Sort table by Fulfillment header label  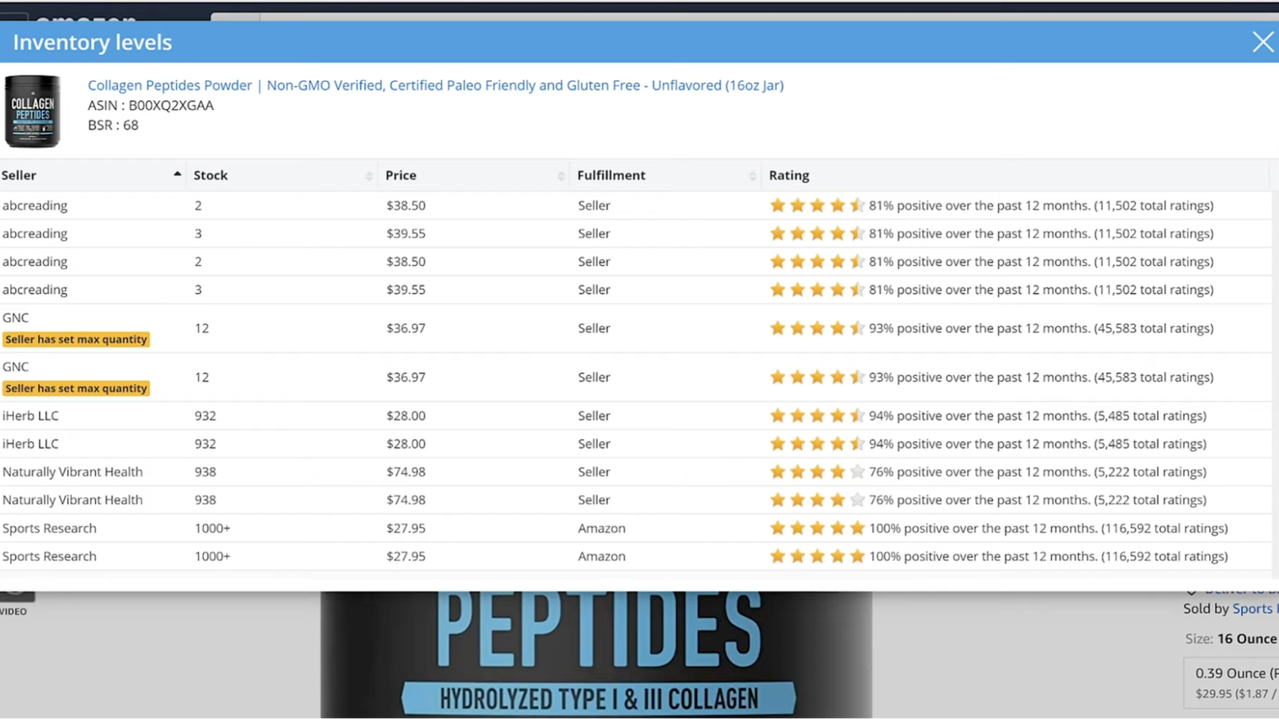click(611, 175)
